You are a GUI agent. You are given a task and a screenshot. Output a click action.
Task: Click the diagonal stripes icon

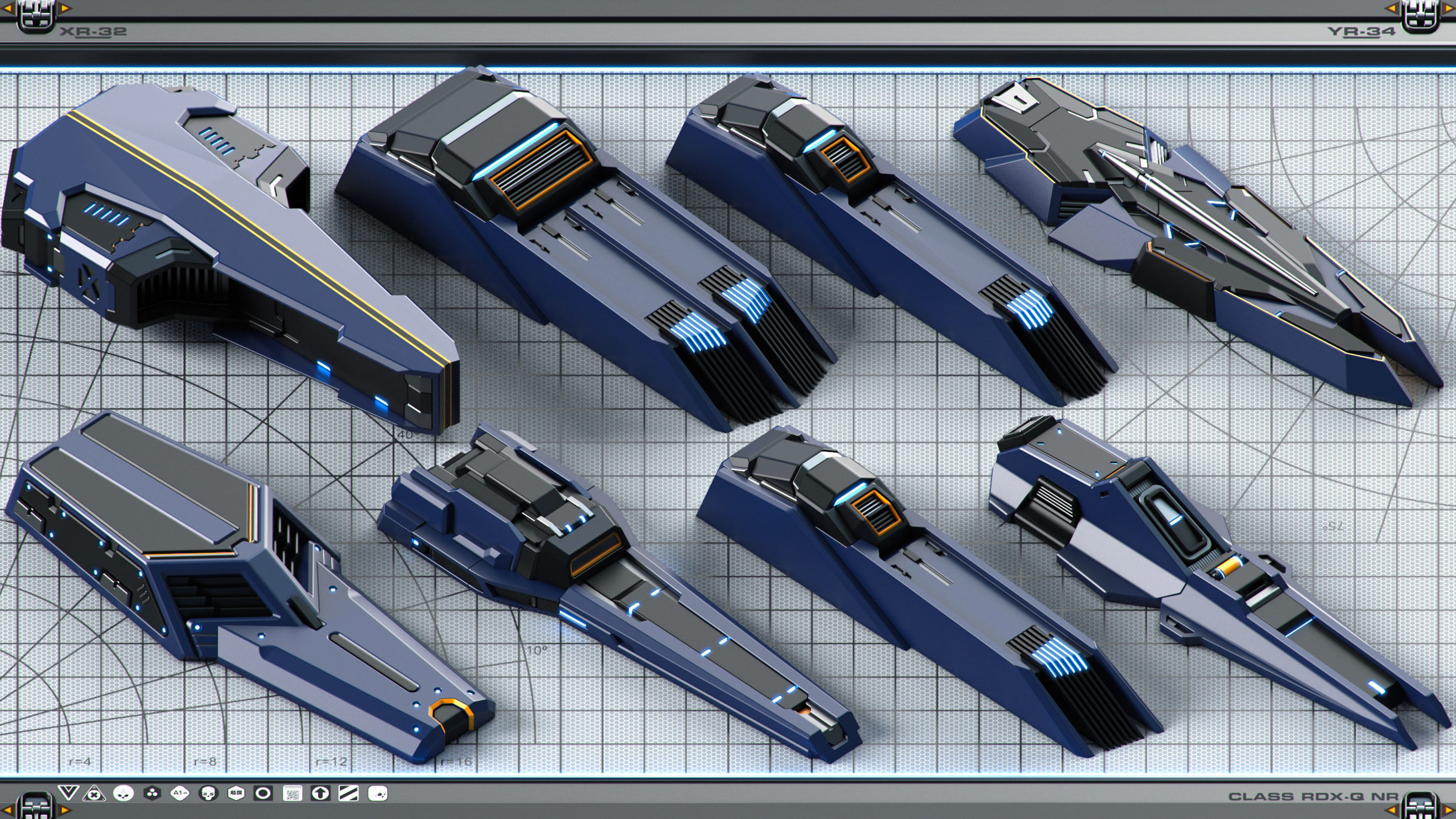349,793
